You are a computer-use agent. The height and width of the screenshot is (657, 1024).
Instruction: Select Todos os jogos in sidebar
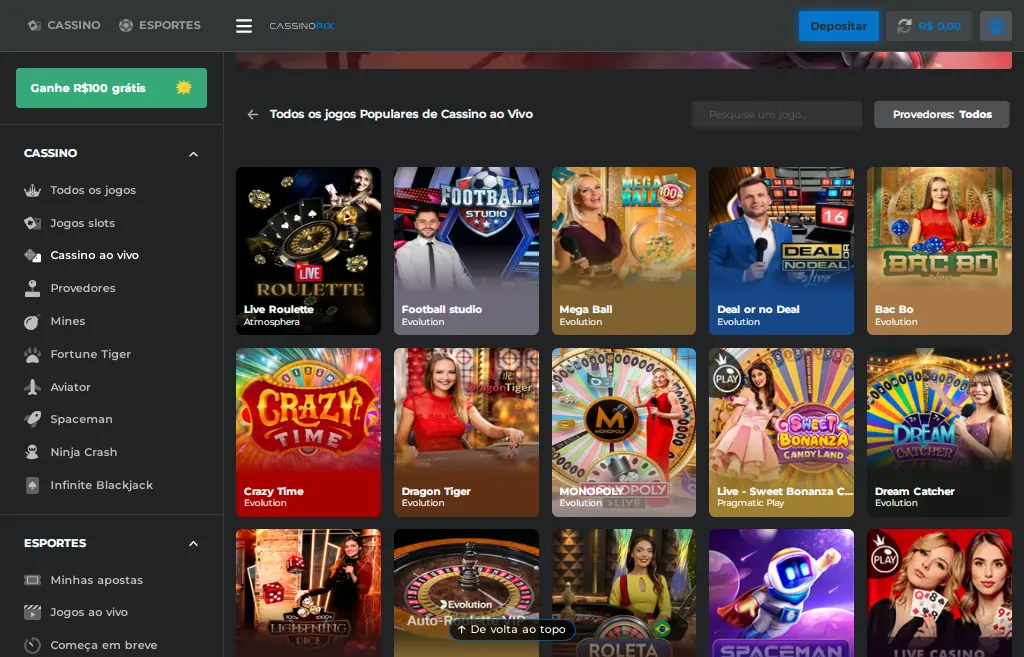tap(93, 190)
